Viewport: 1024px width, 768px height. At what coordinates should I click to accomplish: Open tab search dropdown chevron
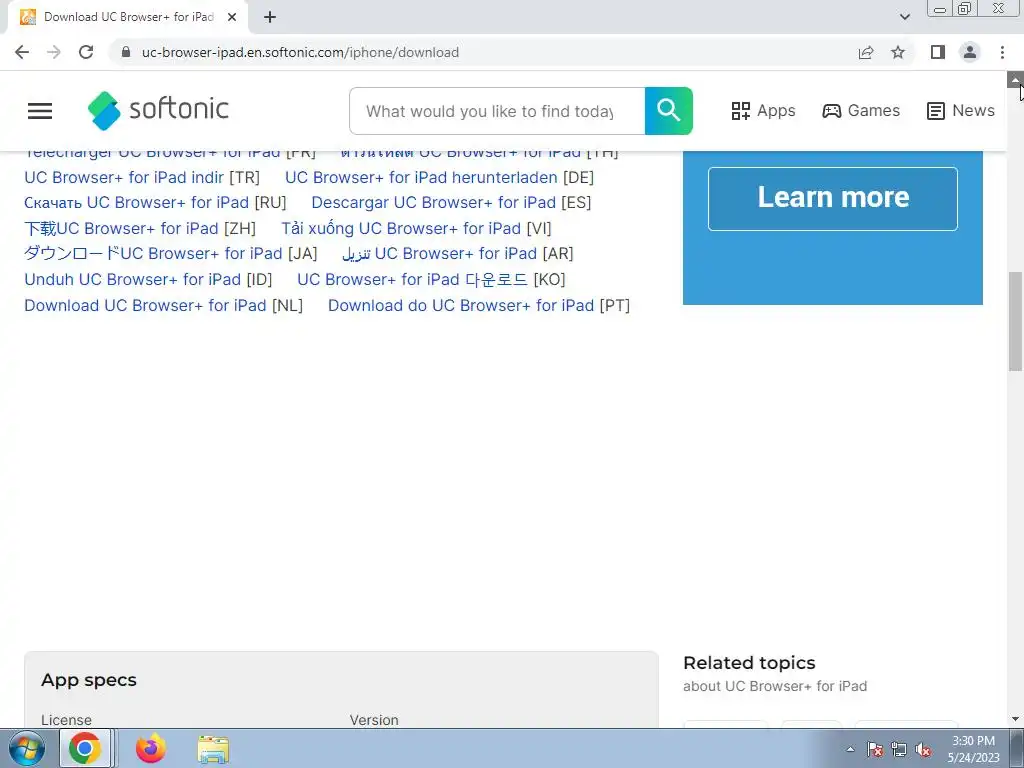pyautogui.click(x=904, y=17)
